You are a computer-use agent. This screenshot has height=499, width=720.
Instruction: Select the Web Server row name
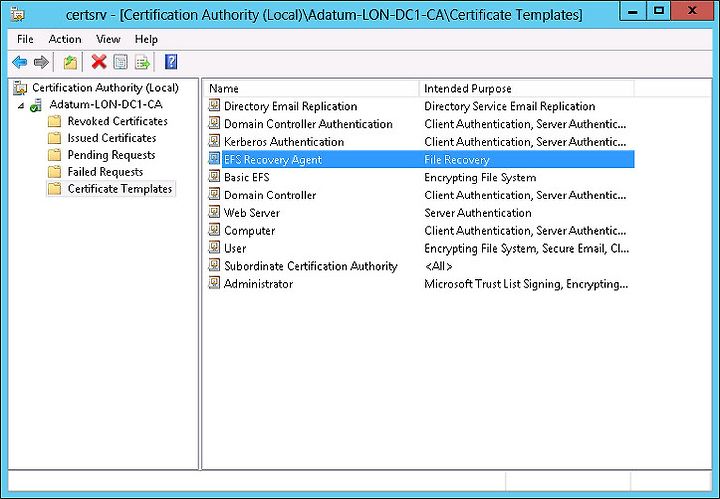[x=252, y=213]
